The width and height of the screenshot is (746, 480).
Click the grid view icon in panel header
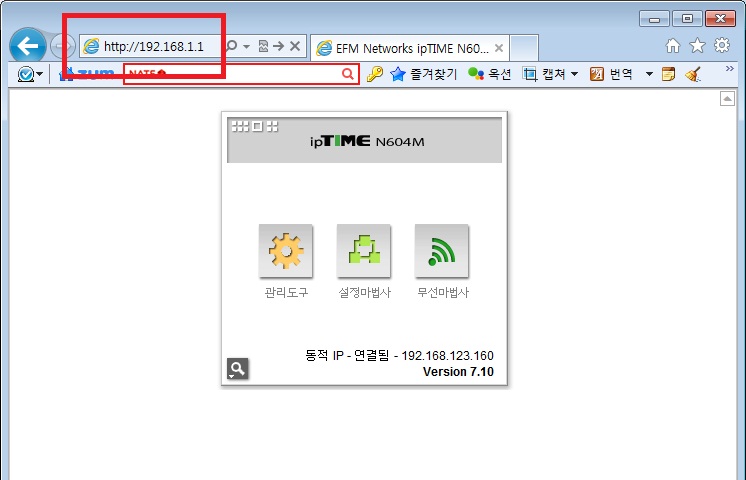240,126
